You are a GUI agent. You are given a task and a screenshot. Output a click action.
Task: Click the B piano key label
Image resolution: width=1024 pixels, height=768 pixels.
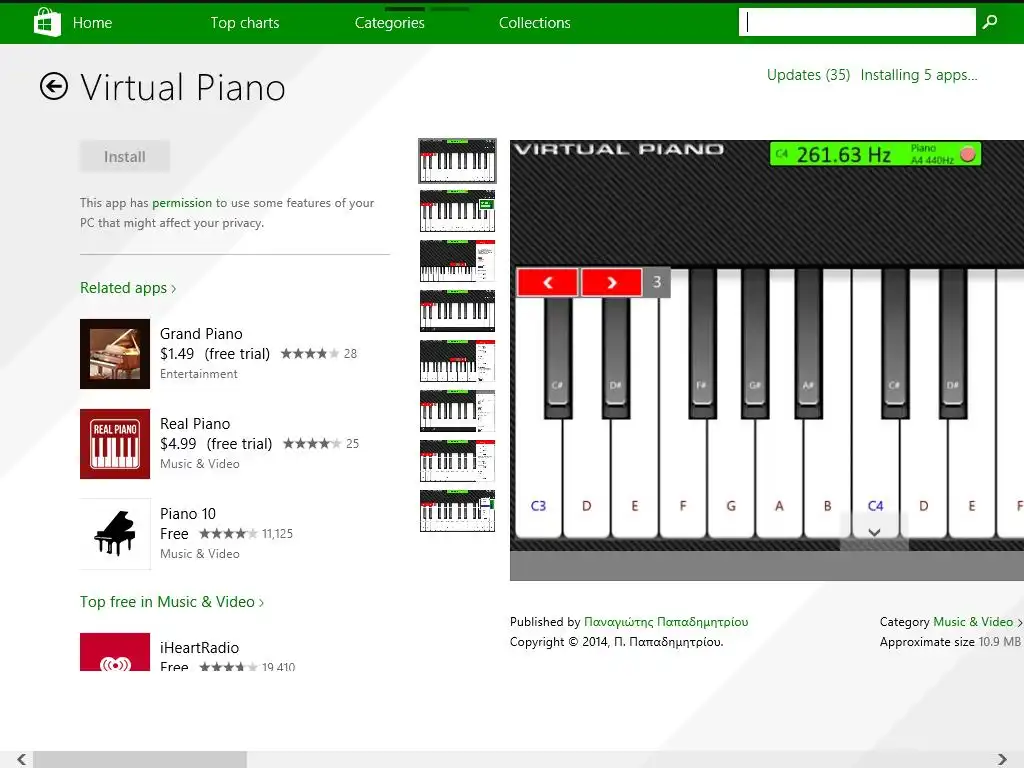pyautogui.click(x=827, y=505)
